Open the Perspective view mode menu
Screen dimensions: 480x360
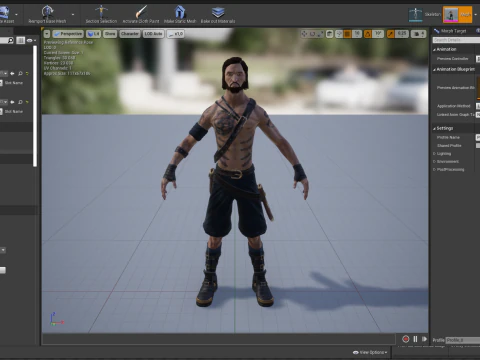68,34
